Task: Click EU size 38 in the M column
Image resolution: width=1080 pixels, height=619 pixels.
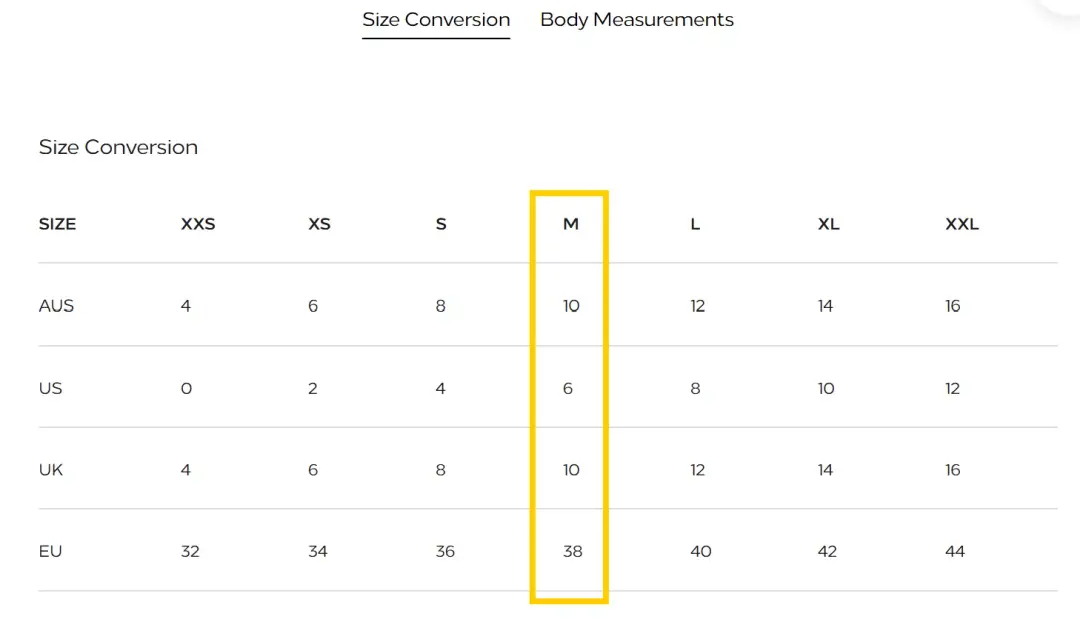Action: click(x=572, y=551)
